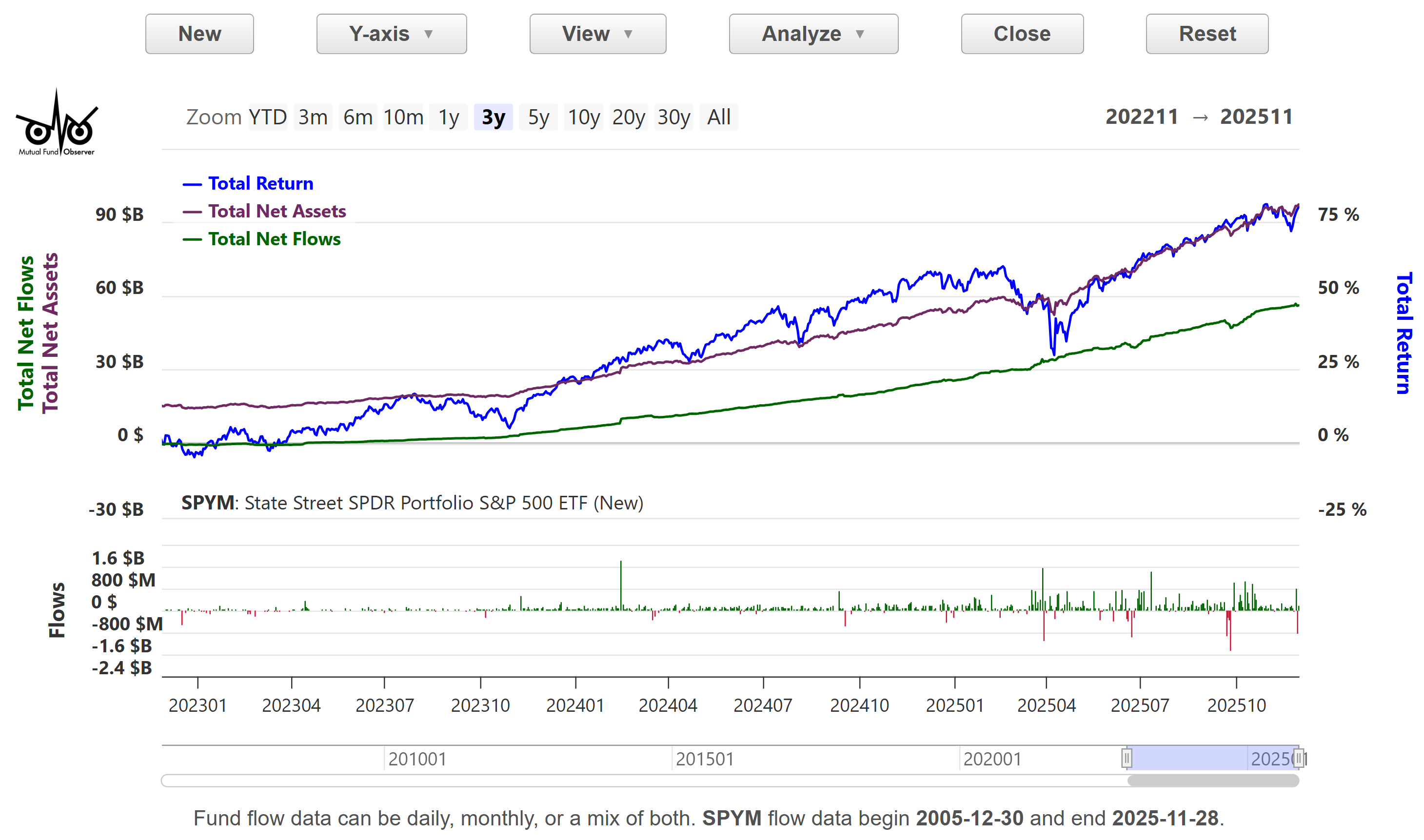1424x840 pixels.
Task: Toggle Total Net Flows legend entry
Action: (x=274, y=239)
